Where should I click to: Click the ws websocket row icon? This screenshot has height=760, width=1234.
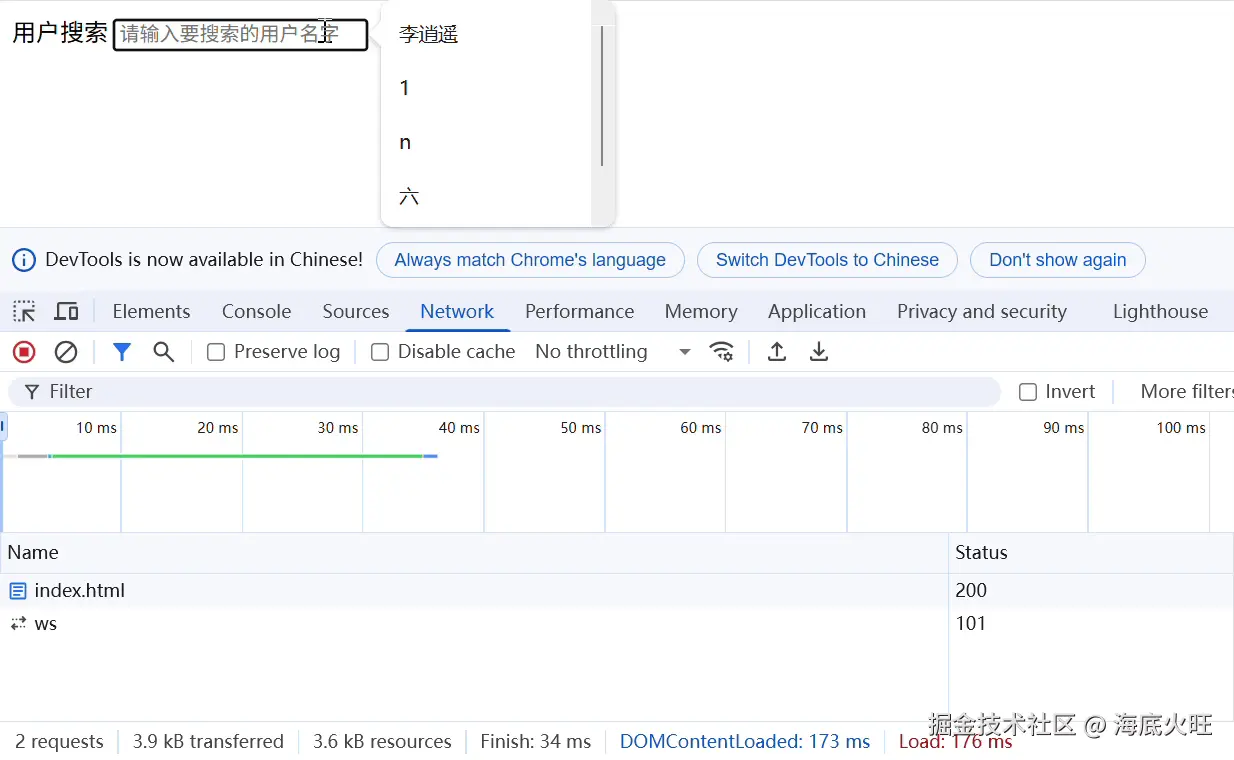[x=18, y=624]
